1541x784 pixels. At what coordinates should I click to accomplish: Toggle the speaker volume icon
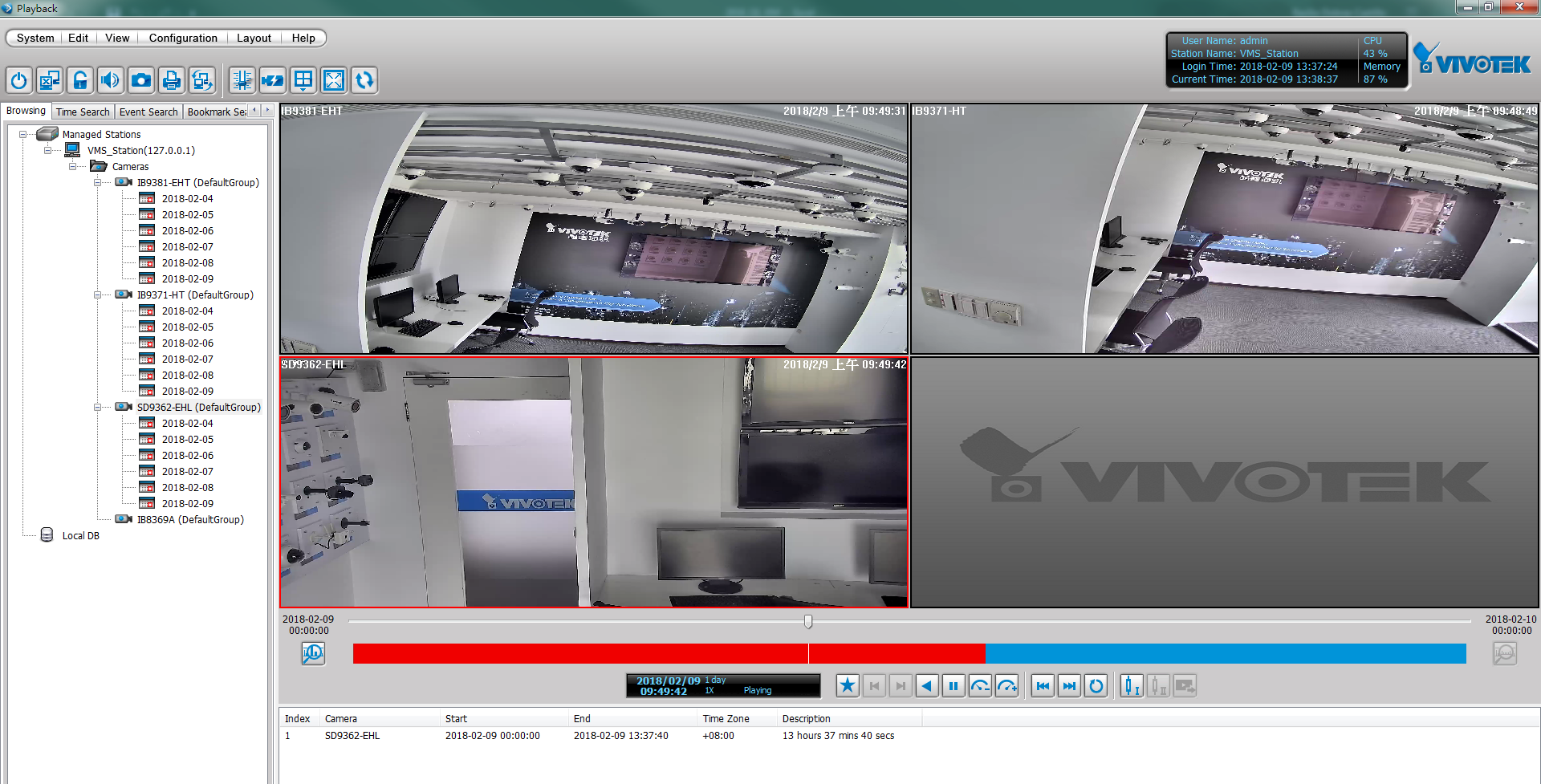pyautogui.click(x=111, y=80)
